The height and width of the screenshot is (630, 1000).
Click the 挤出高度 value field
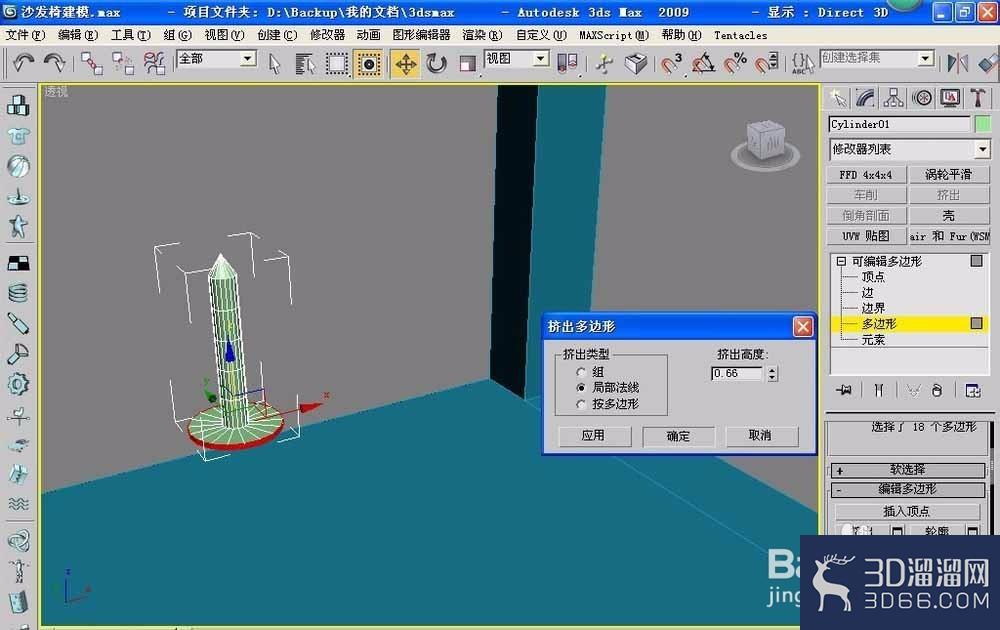tap(737, 374)
